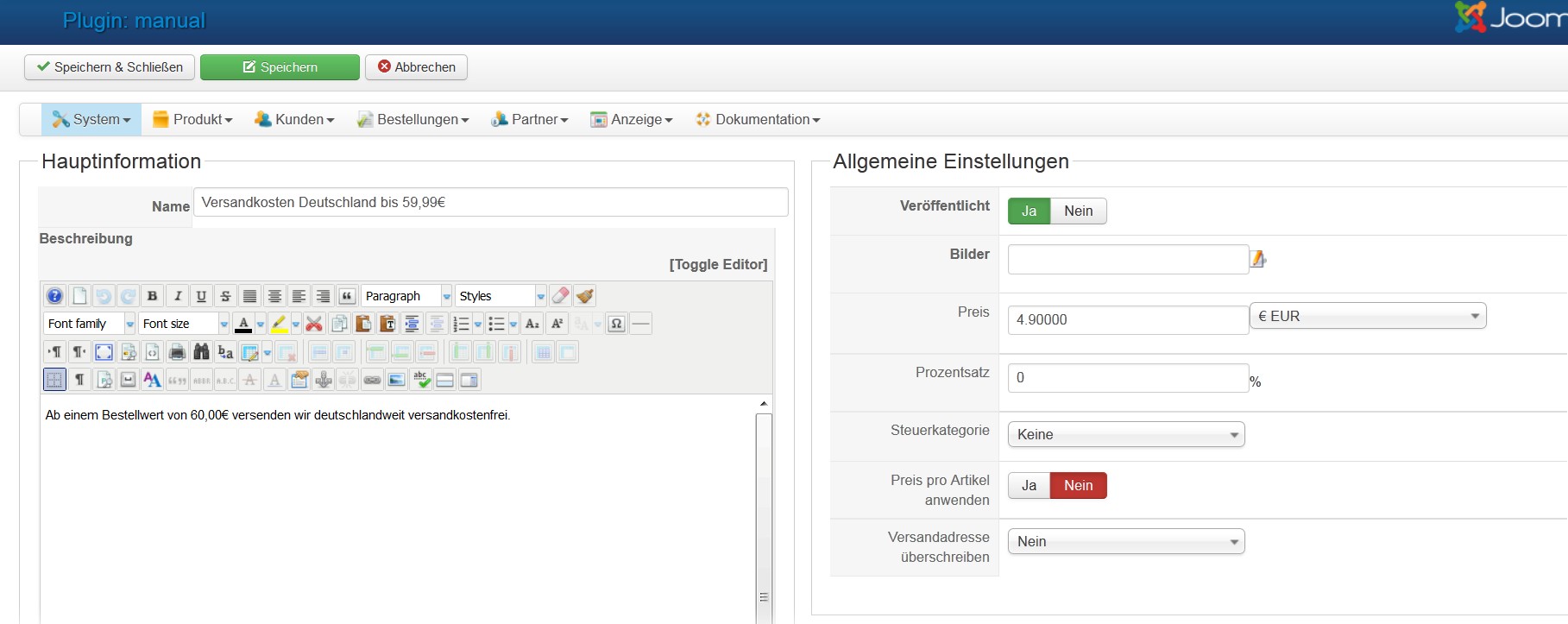The height and width of the screenshot is (624, 1568).
Task: Run the spellcheck abc icon
Action: click(x=421, y=380)
